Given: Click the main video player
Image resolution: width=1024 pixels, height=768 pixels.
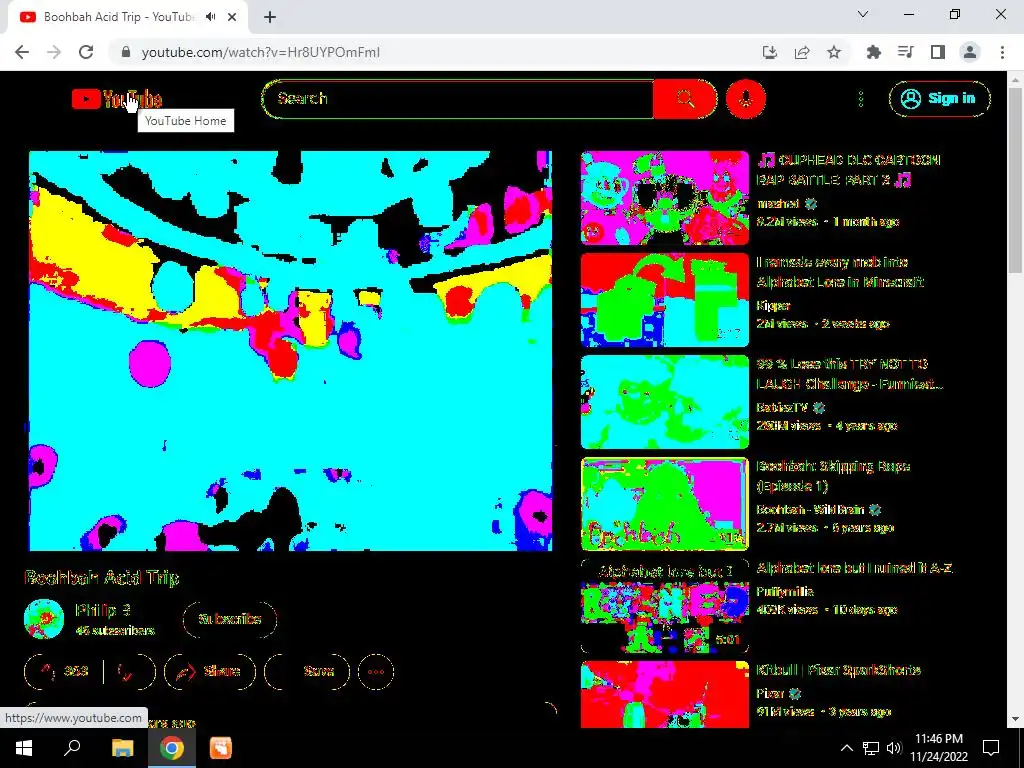Looking at the screenshot, I should [x=291, y=351].
